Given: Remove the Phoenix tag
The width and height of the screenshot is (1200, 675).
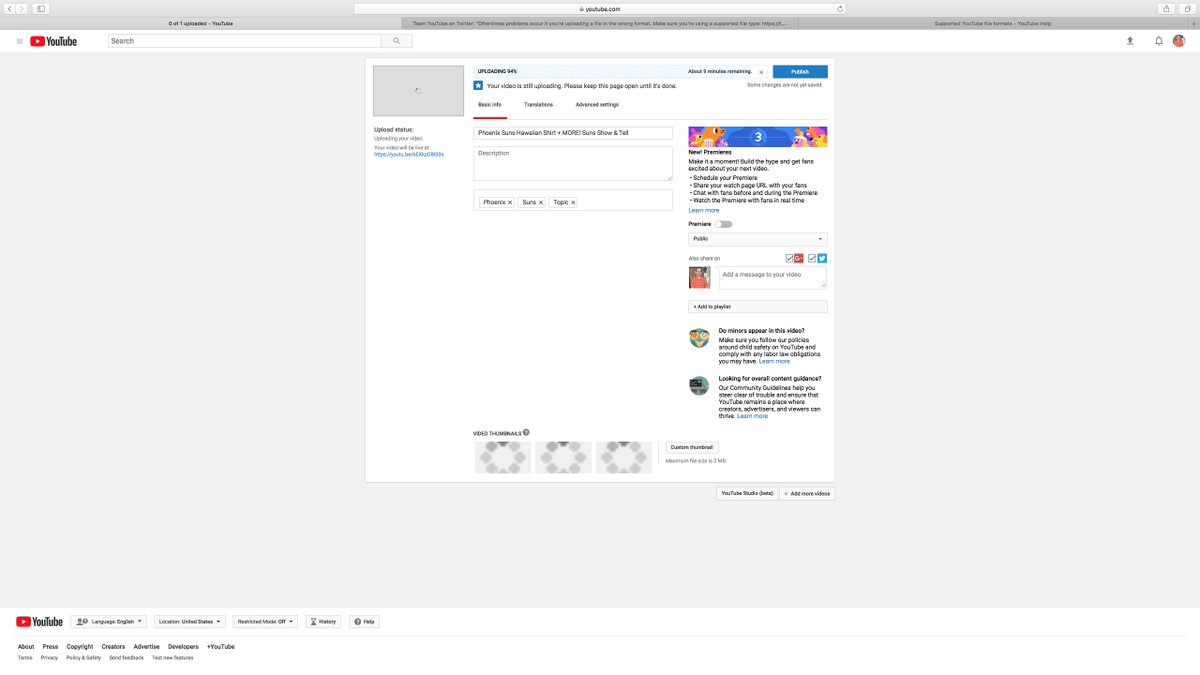Looking at the screenshot, I should [x=510, y=202].
